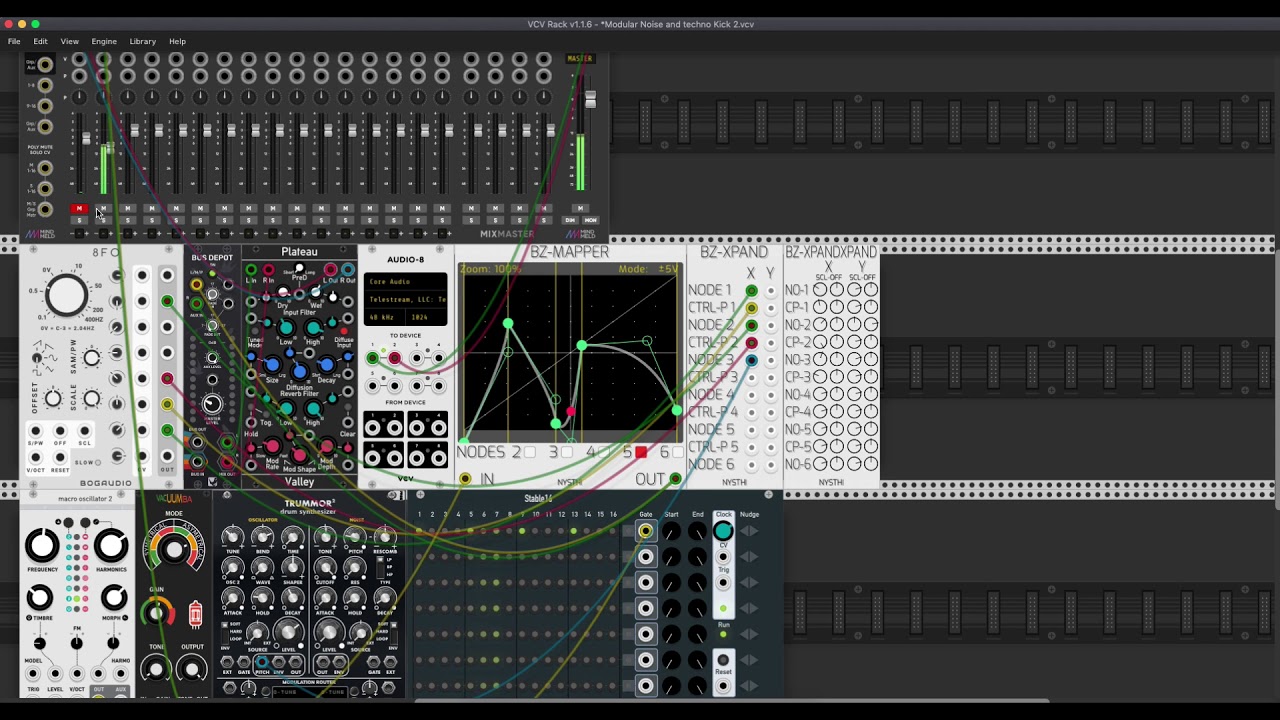Viewport: 1280px width, 720px height.
Task: Click the 8FO SAM/PW knob
Action: (x=92, y=357)
